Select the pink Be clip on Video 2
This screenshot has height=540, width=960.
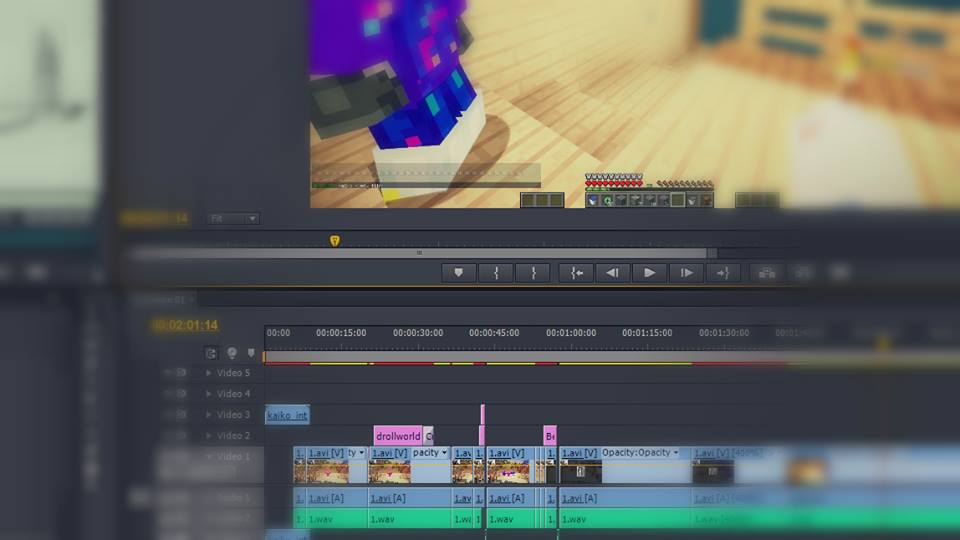pos(550,436)
